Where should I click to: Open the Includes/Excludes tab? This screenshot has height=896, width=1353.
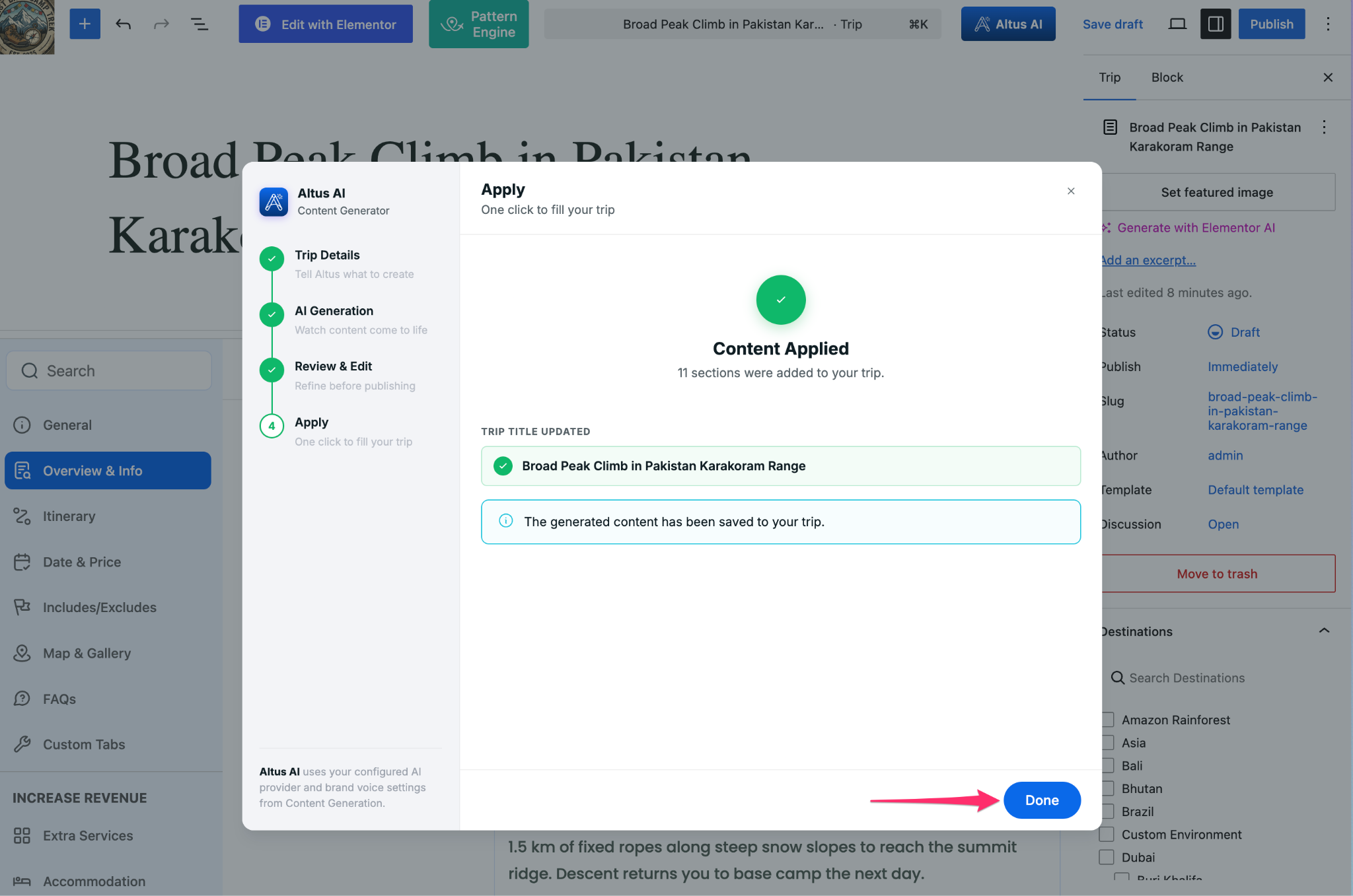(x=108, y=607)
